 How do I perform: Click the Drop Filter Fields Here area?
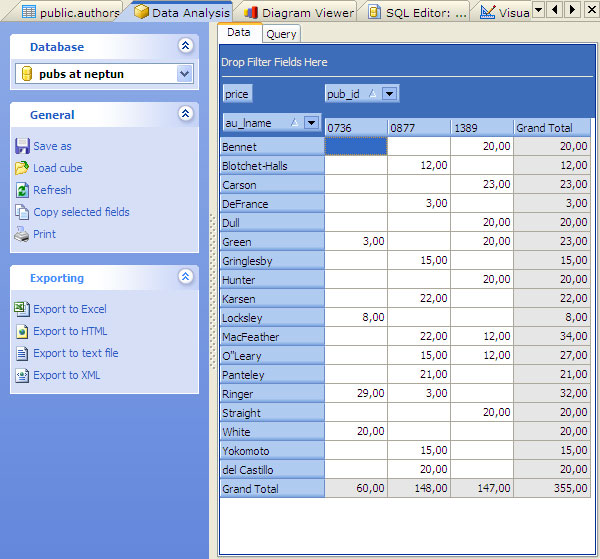point(407,62)
